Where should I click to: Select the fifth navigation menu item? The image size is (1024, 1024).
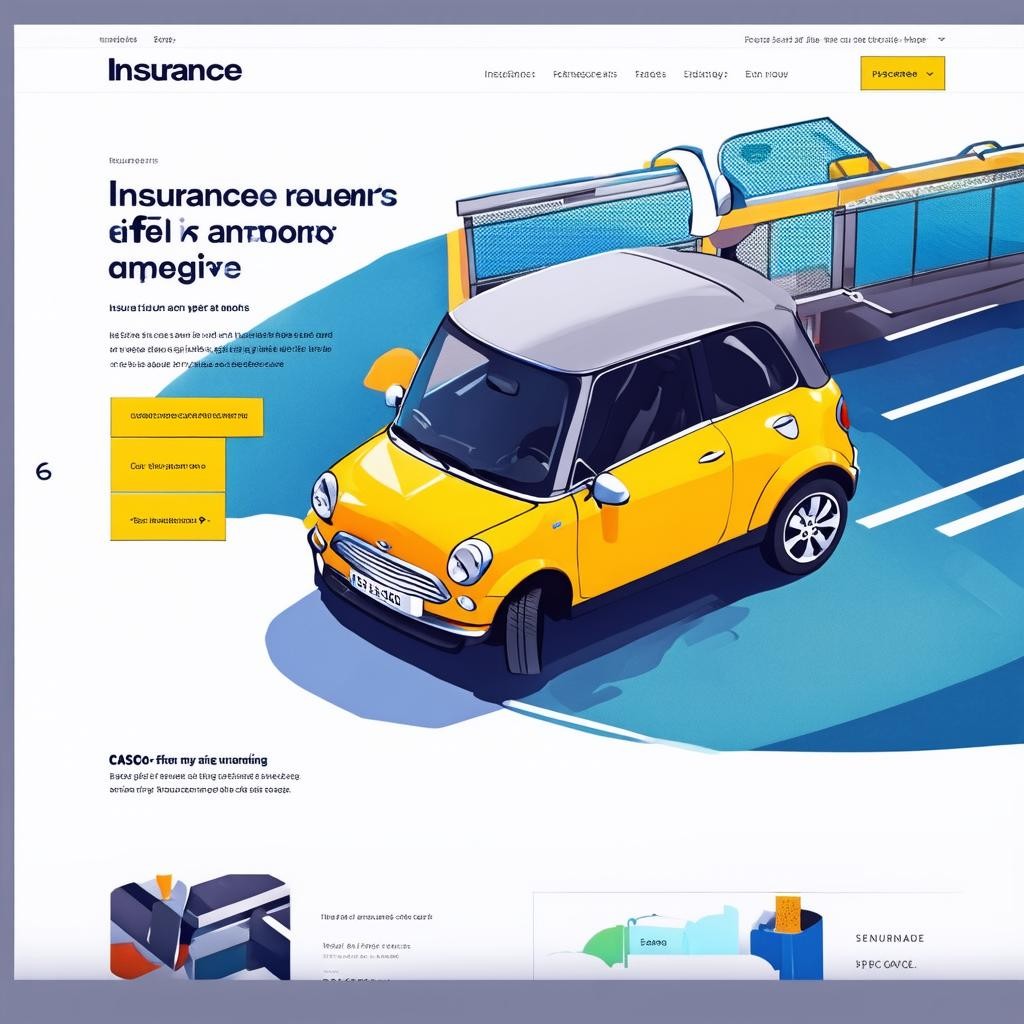[x=766, y=74]
